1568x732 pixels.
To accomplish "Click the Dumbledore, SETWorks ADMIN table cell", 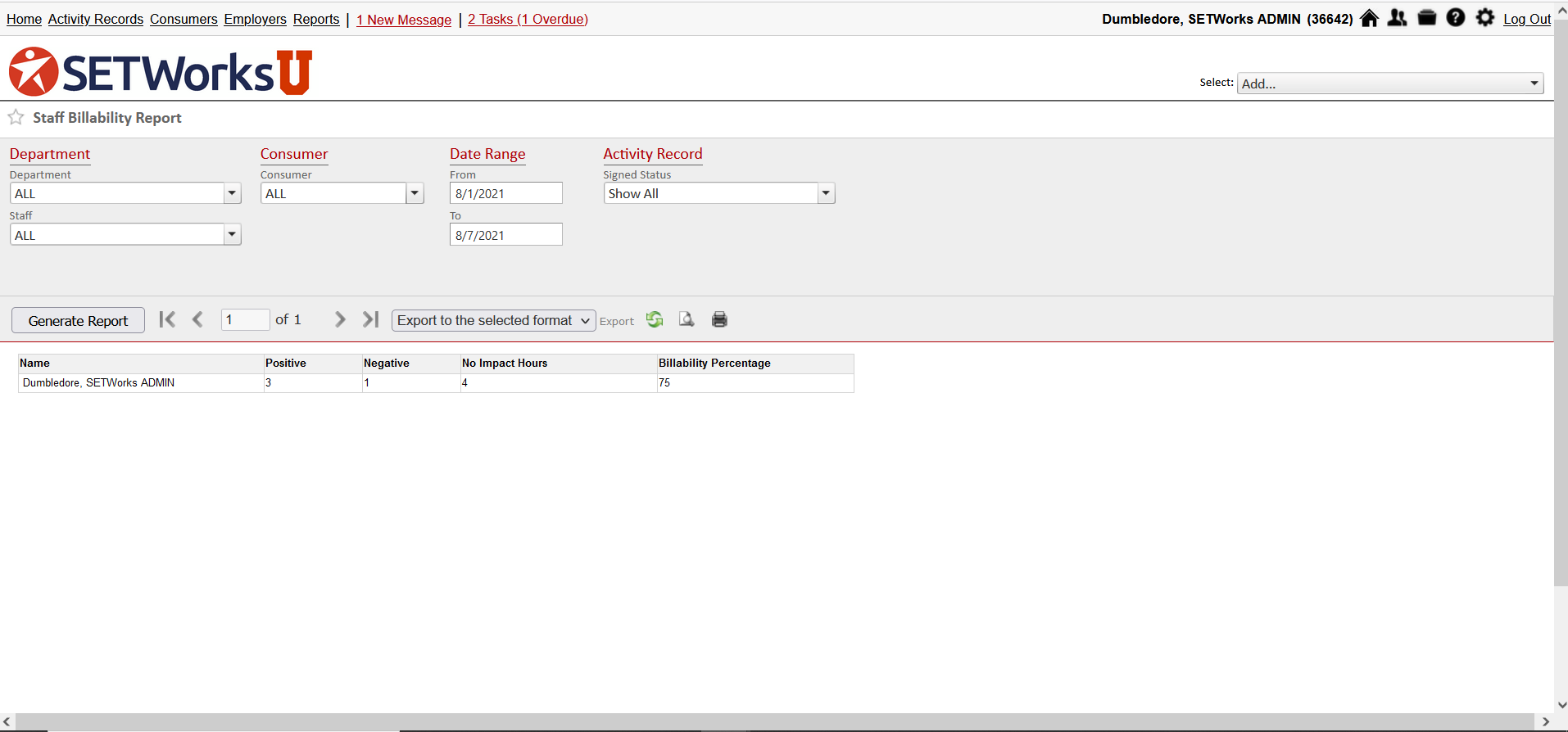I will point(141,382).
